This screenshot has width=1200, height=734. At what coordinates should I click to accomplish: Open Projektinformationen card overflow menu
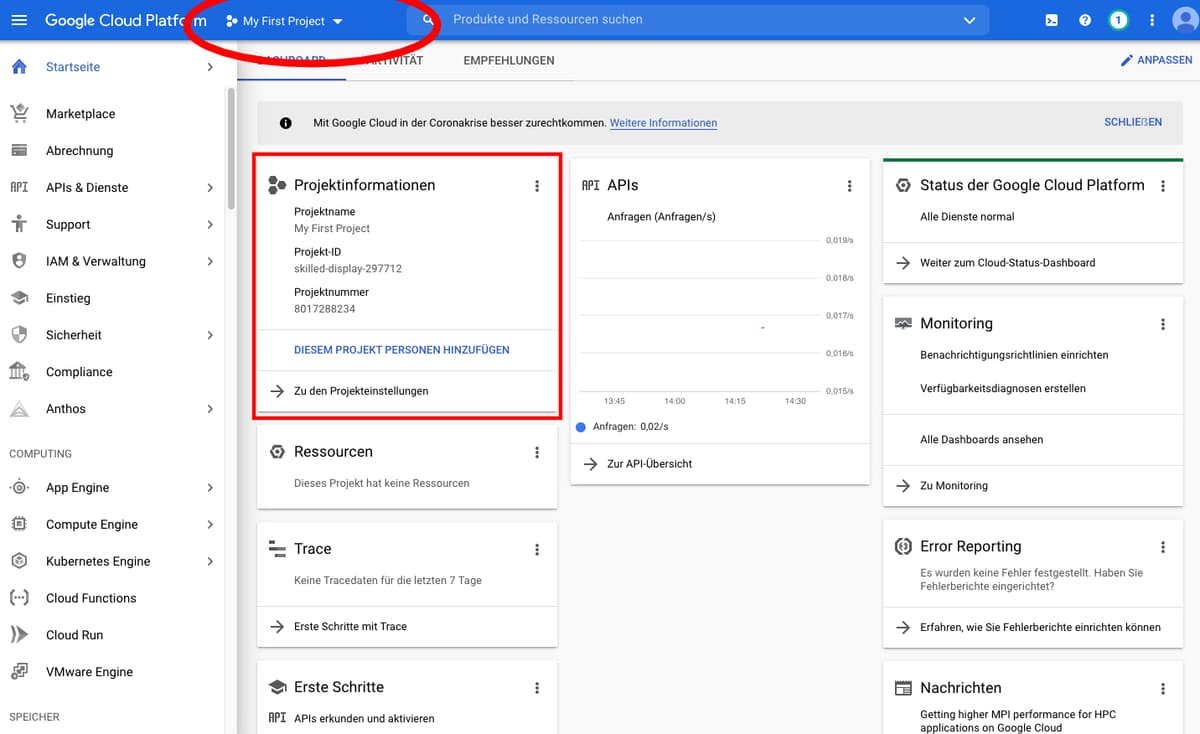point(537,185)
